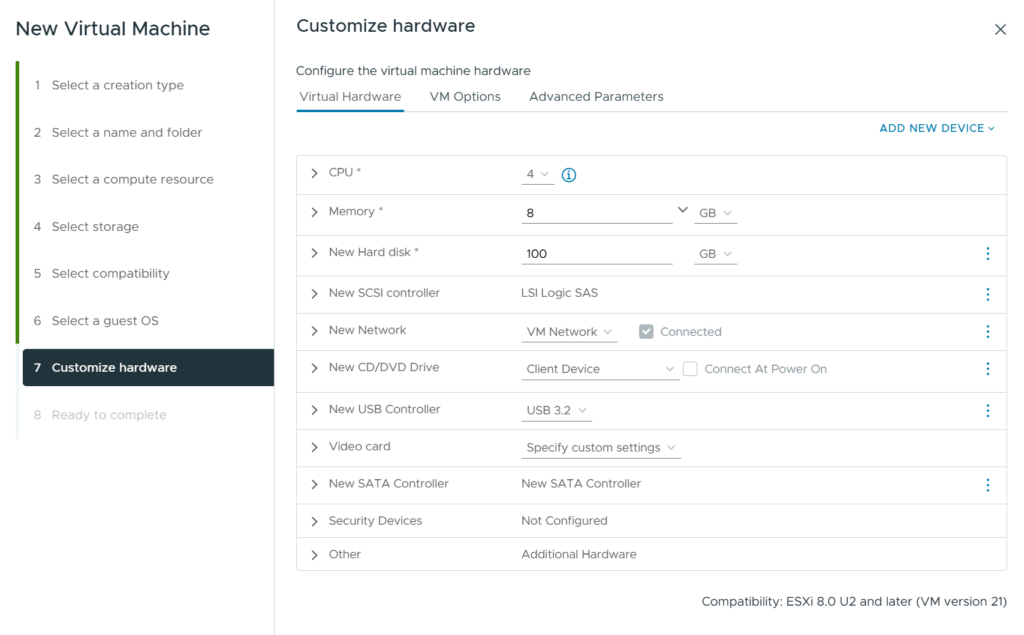Click ADD NEW DEVICE button

coord(937,128)
